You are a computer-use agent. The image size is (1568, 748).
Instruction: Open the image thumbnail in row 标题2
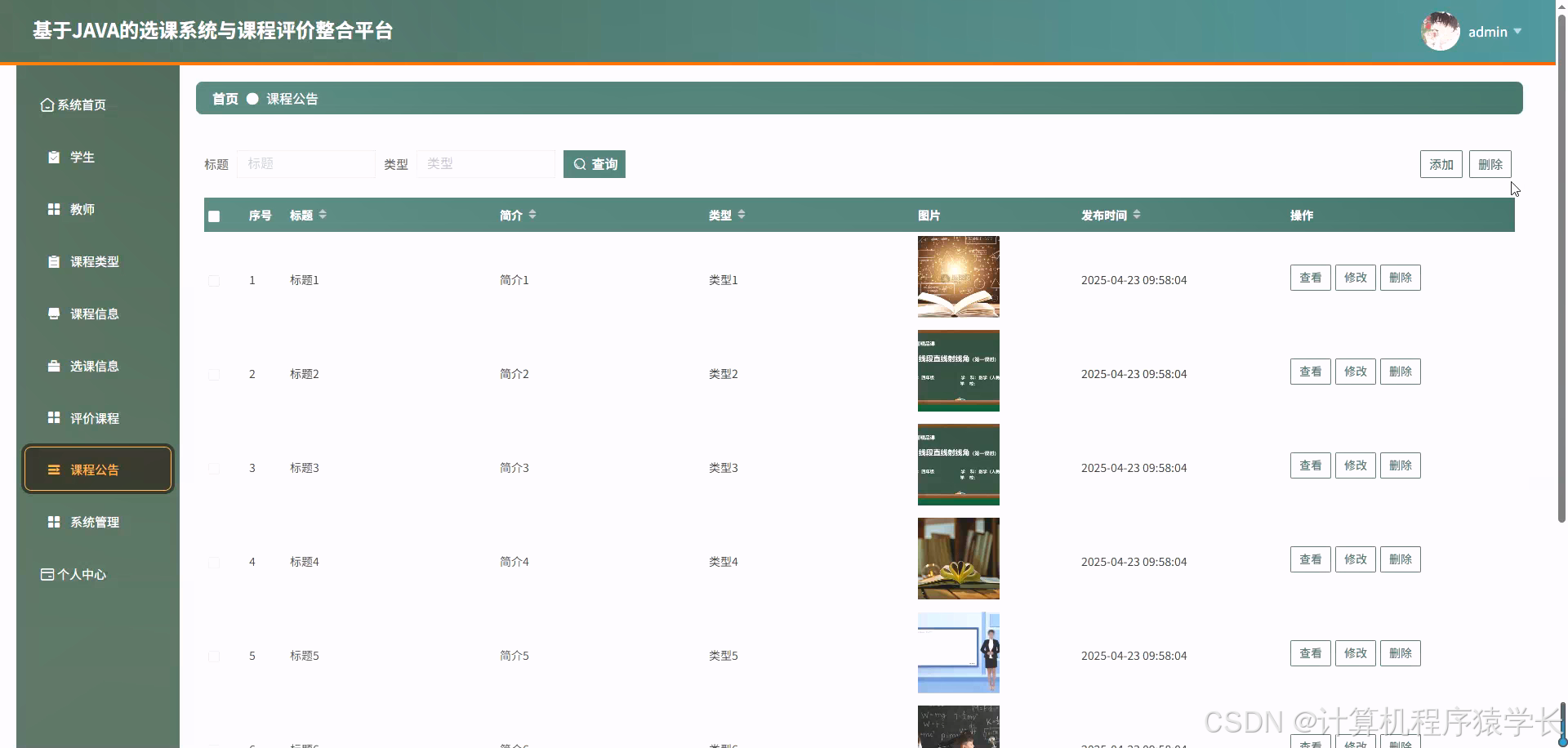point(958,371)
